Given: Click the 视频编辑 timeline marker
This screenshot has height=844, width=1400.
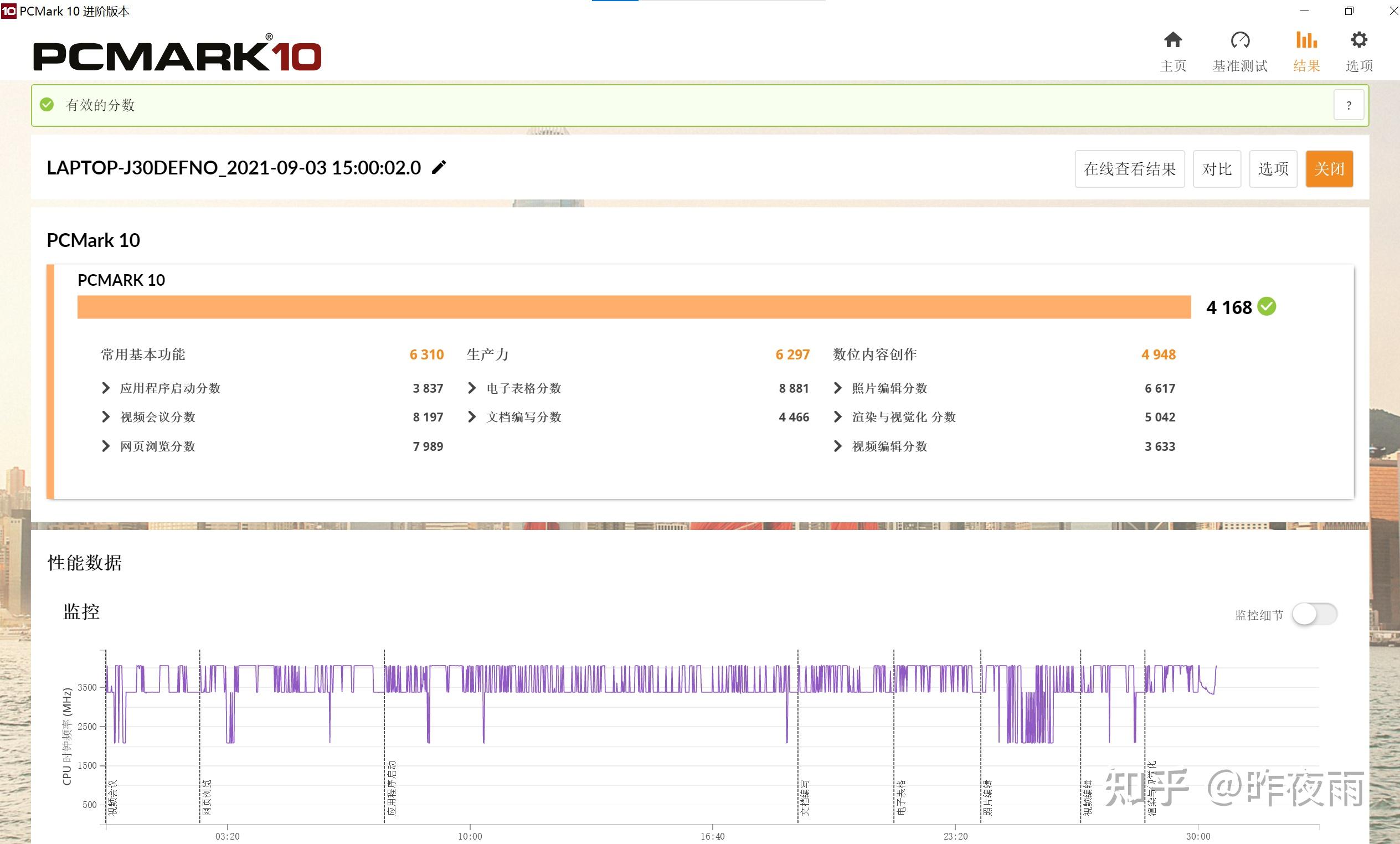Looking at the screenshot, I should coord(1088,797).
